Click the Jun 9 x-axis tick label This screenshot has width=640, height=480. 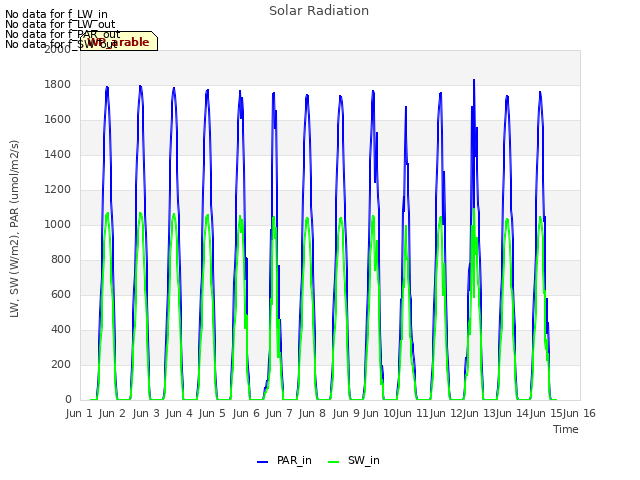click(x=346, y=413)
